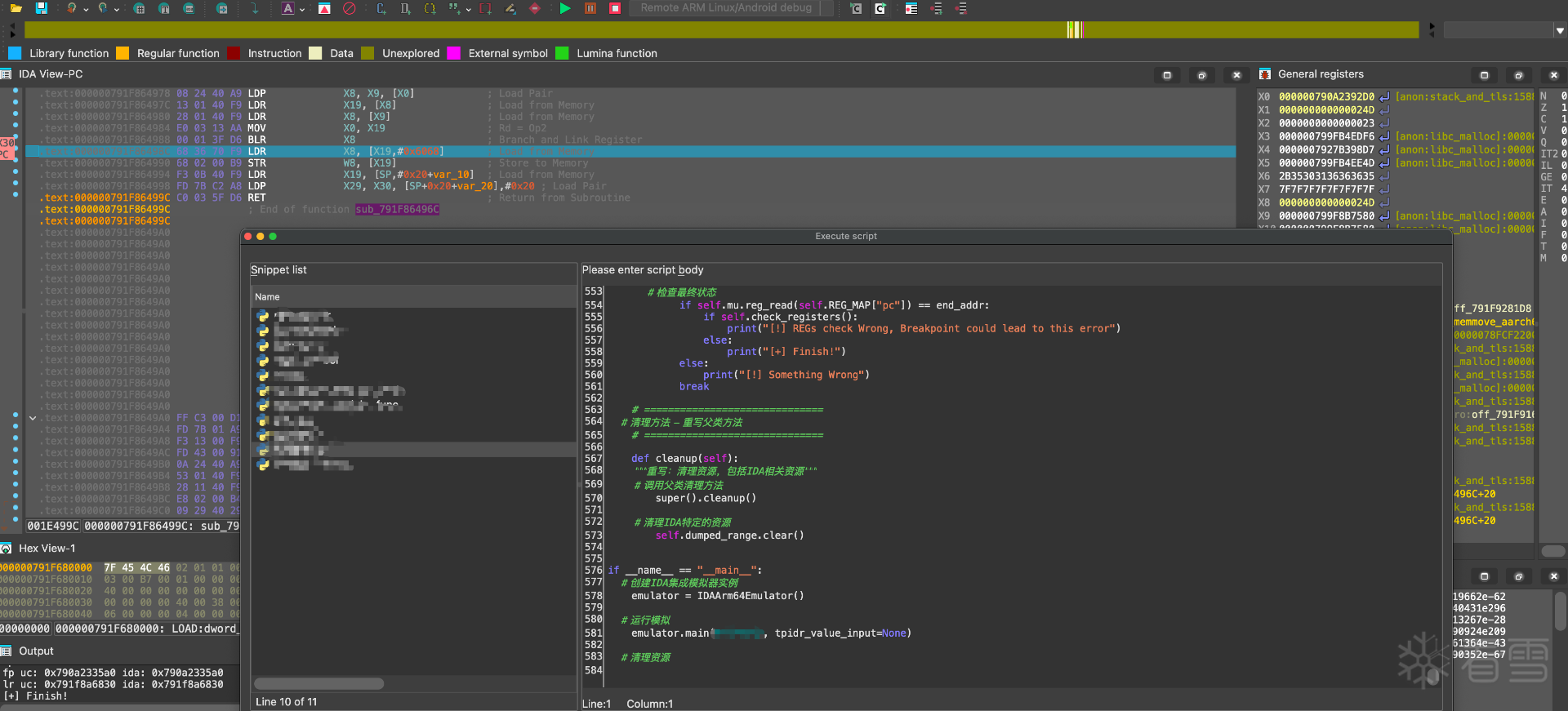Collapse the function chevron in disassembly gutter

33,418
